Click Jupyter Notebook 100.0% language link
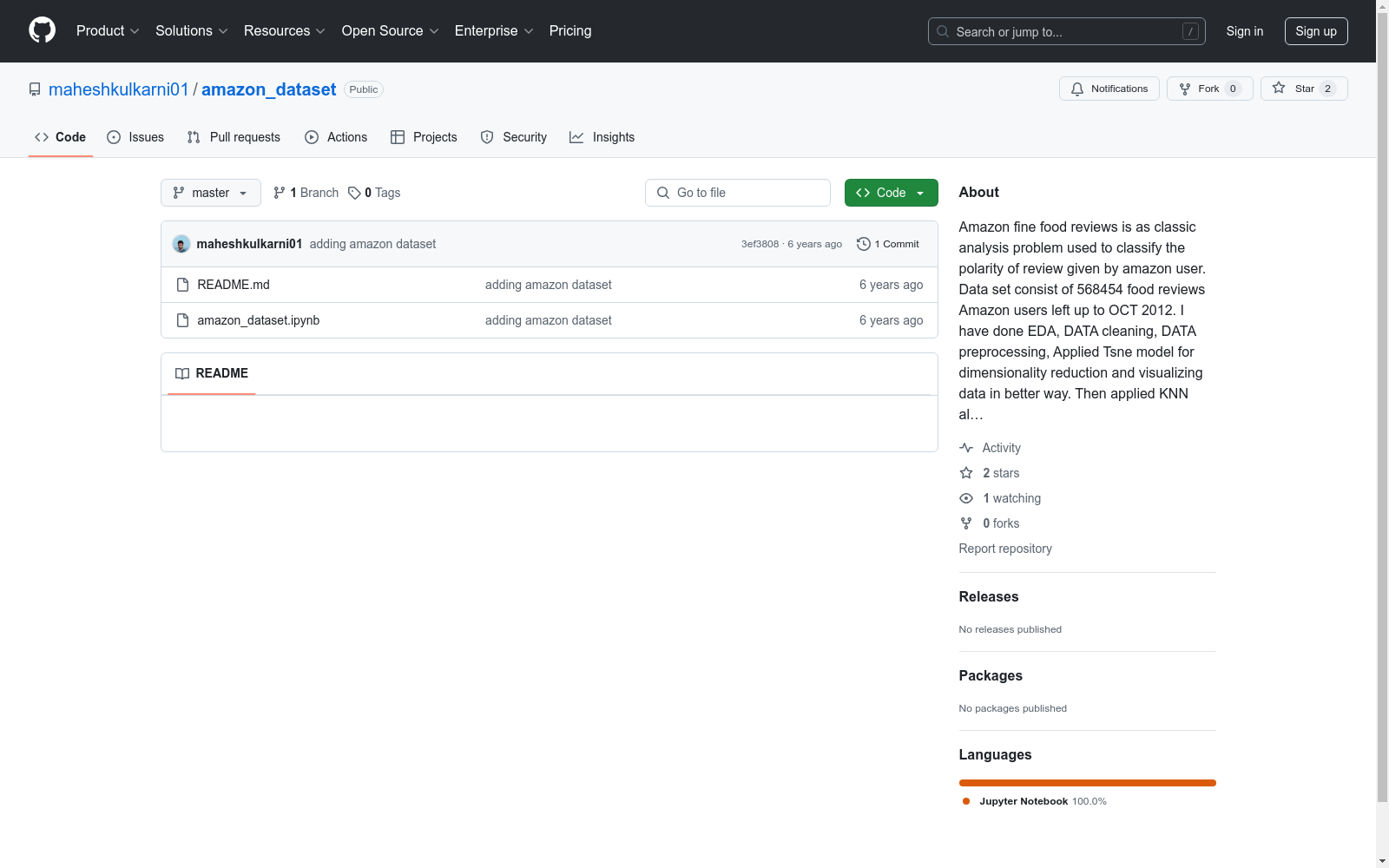The height and width of the screenshot is (868, 1389). pyautogui.click(x=1034, y=801)
